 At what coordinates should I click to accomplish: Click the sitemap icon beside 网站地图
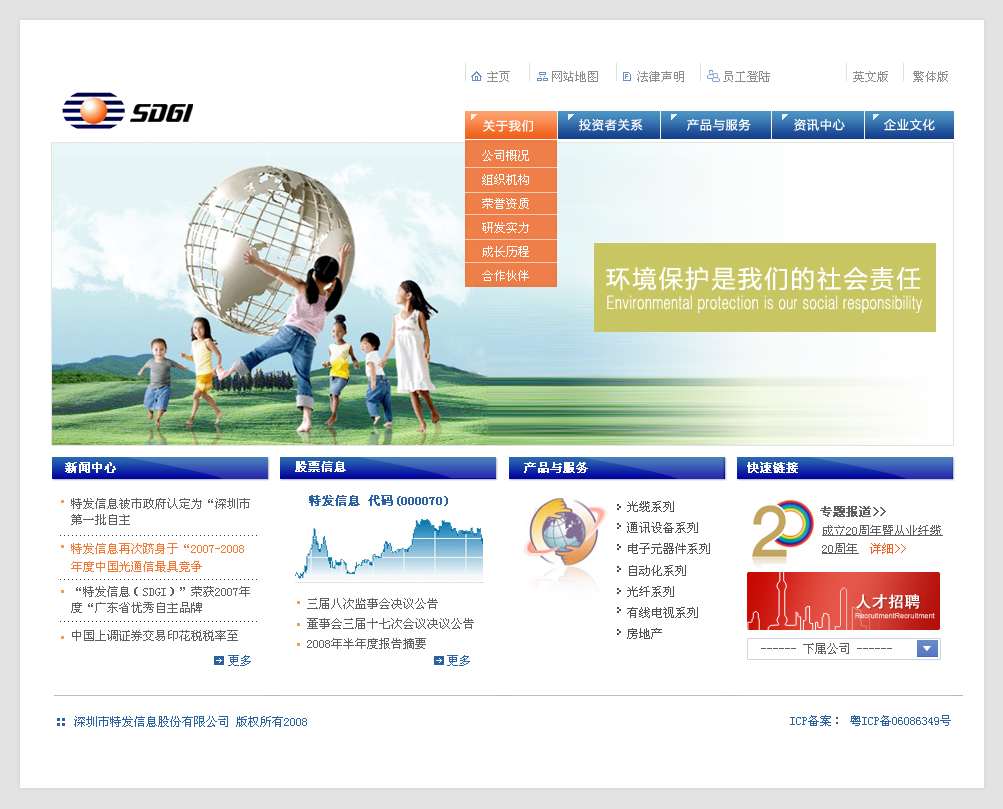click(x=542, y=77)
